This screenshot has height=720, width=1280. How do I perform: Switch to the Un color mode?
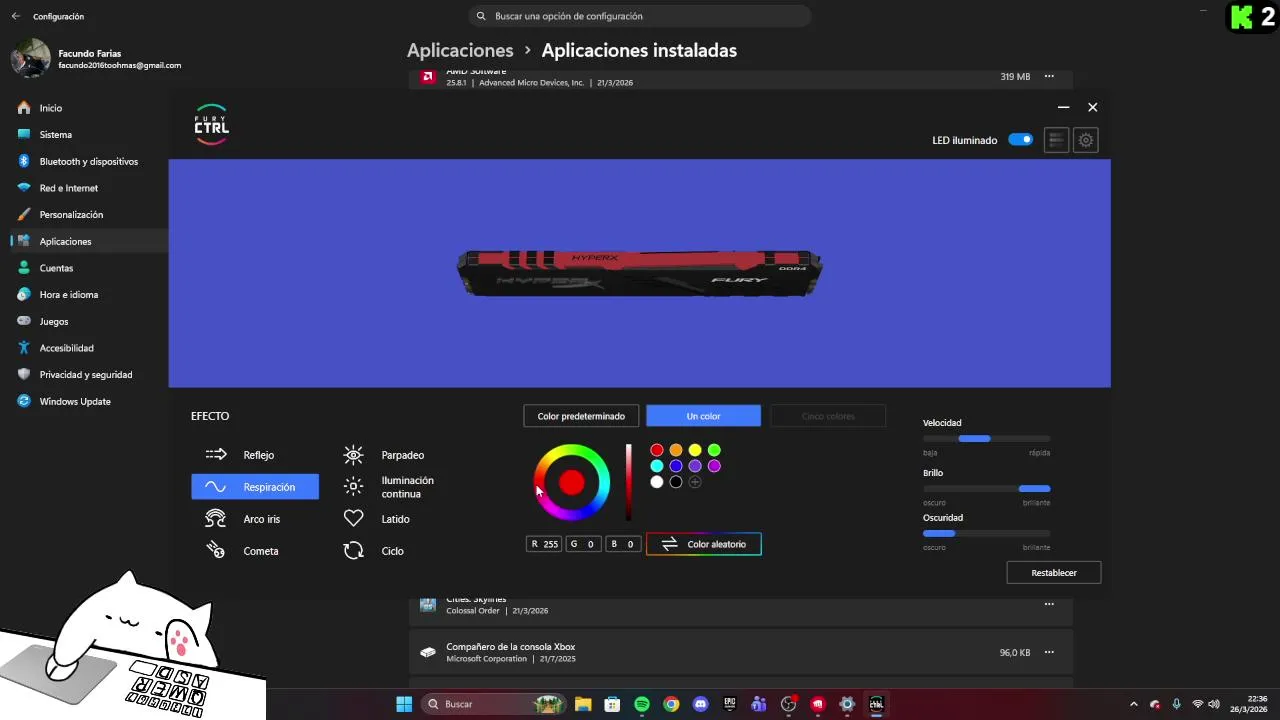703,416
